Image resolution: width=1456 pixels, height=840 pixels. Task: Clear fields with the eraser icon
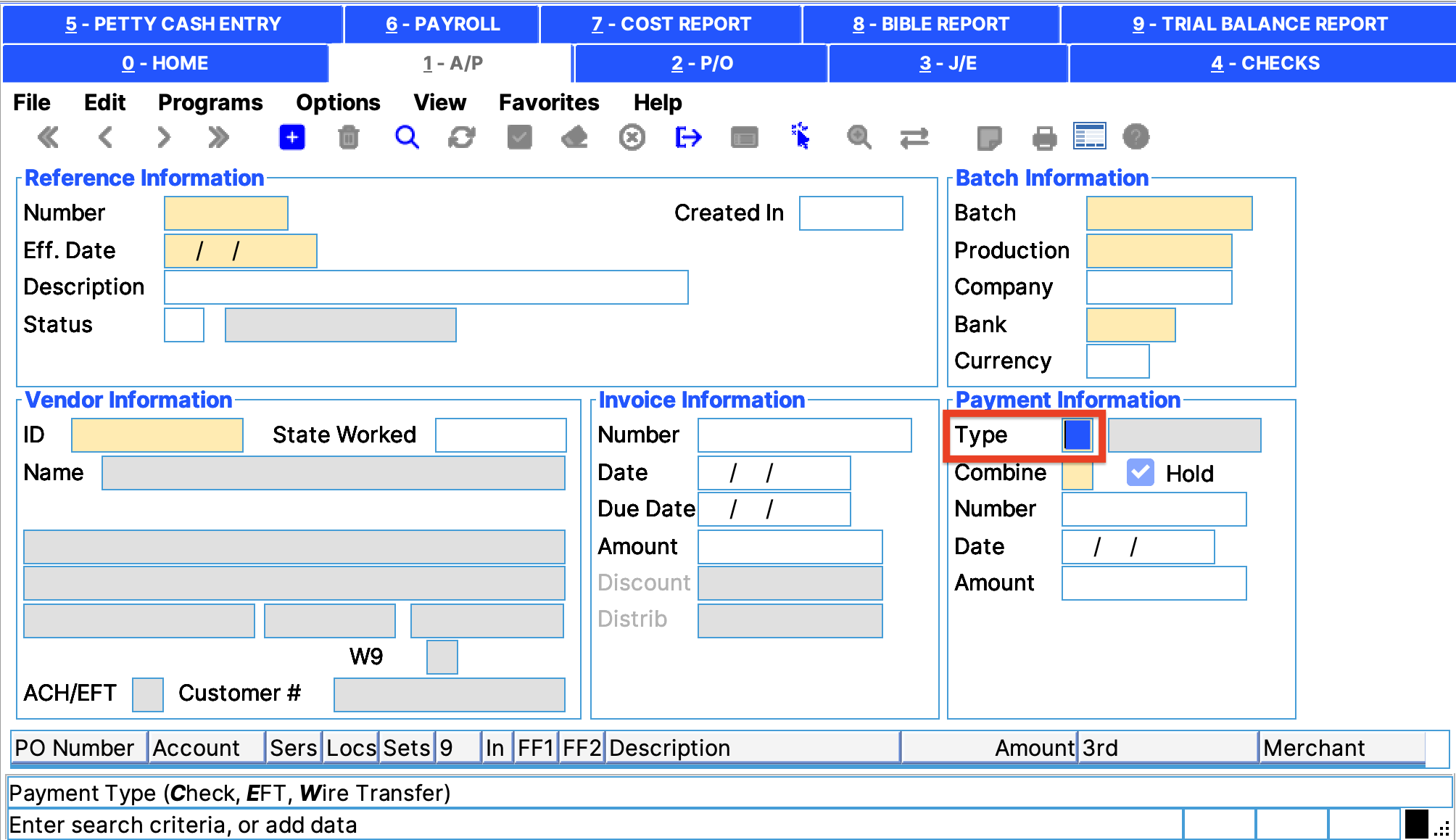click(574, 137)
